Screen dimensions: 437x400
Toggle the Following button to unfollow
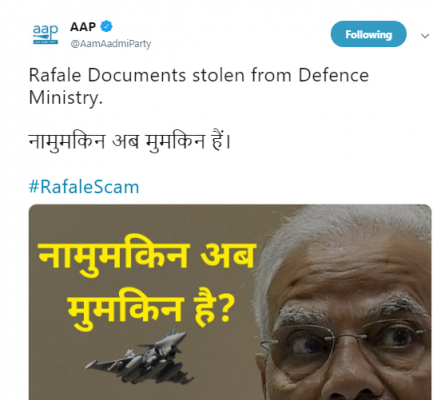click(368, 34)
